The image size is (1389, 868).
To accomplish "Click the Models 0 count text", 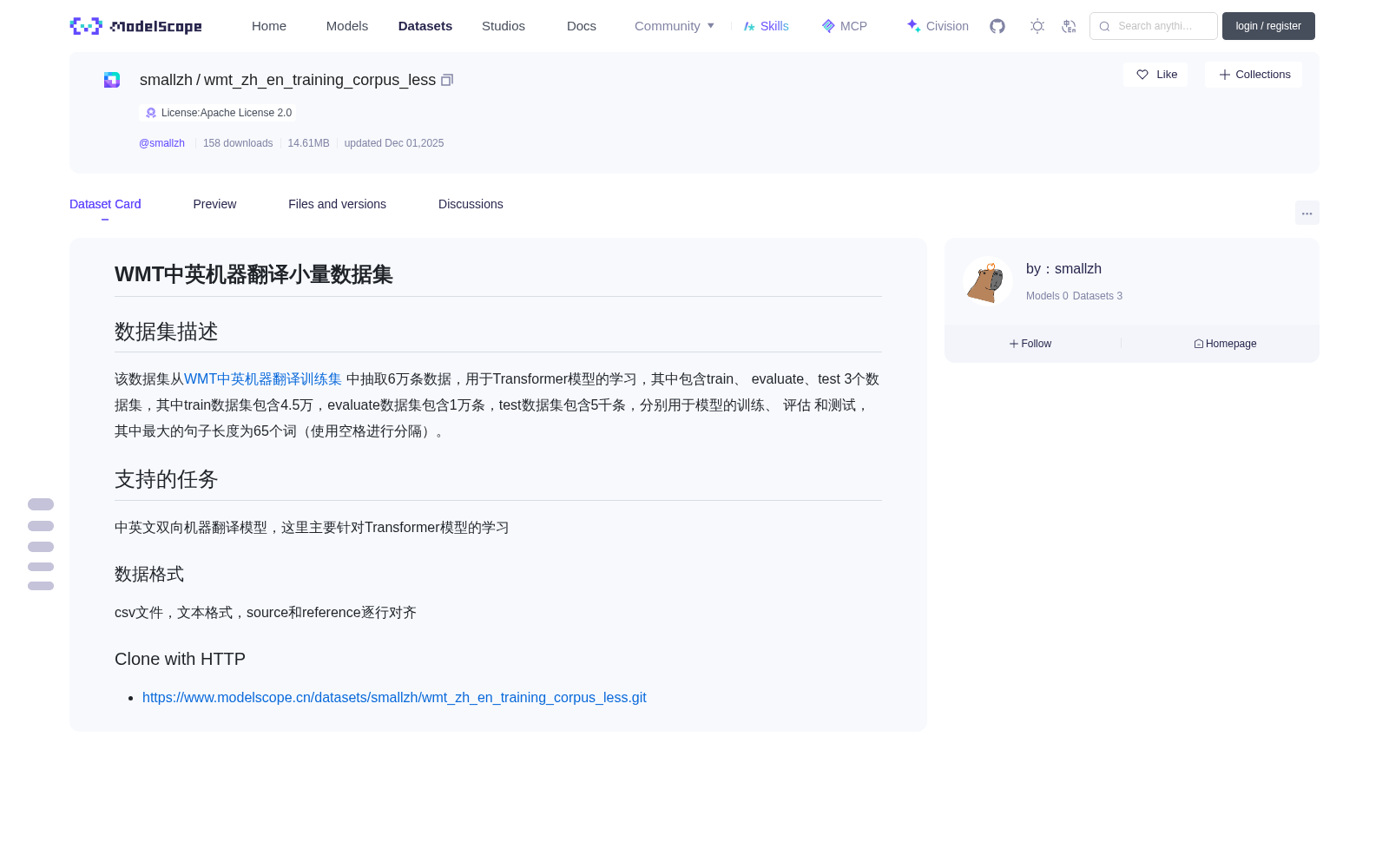I will 1047,296.
